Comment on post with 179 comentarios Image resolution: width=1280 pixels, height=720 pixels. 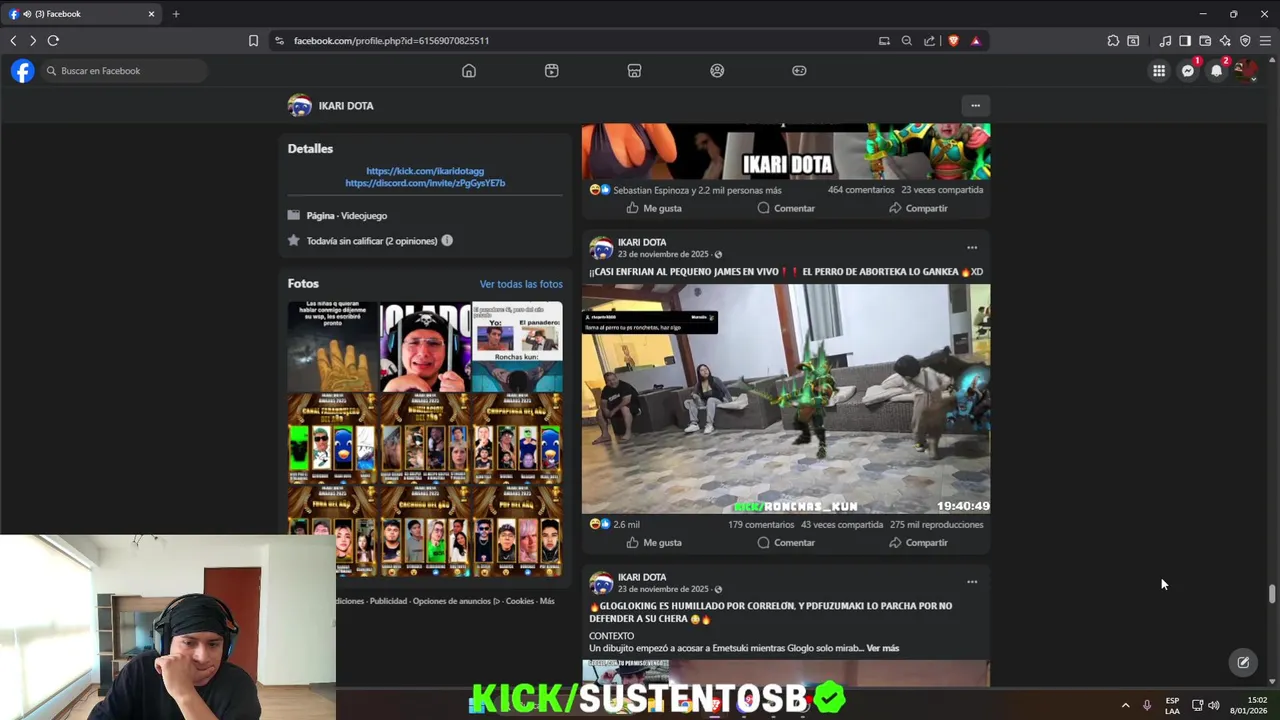tap(786, 543)
